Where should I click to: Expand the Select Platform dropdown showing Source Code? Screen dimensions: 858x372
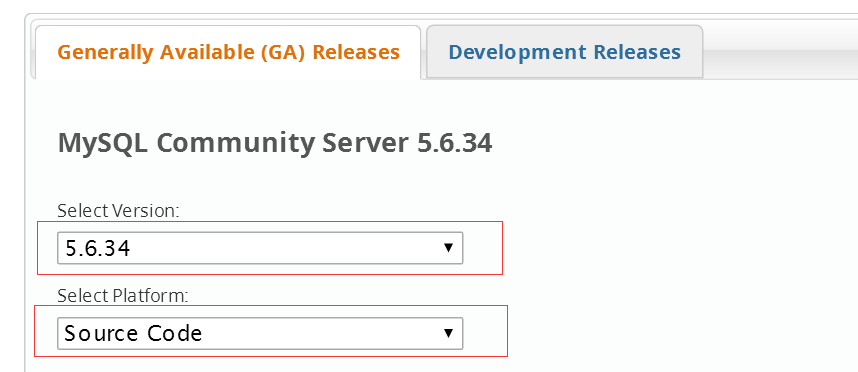coord(260,333)
